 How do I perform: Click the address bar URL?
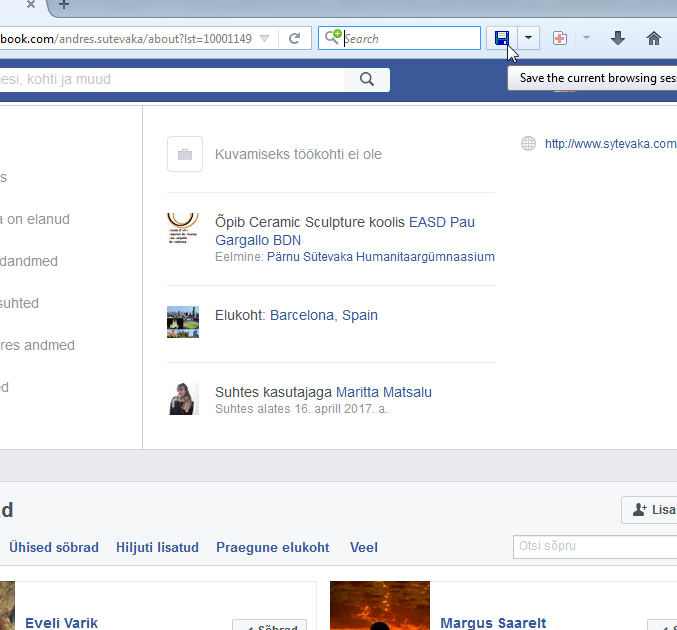(x=126, y=39)
